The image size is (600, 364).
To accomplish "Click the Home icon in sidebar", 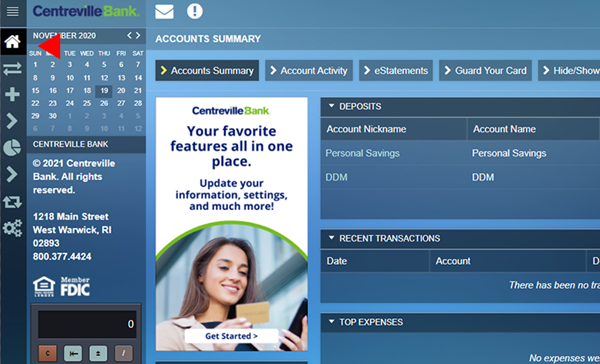I will click(13, 41).
